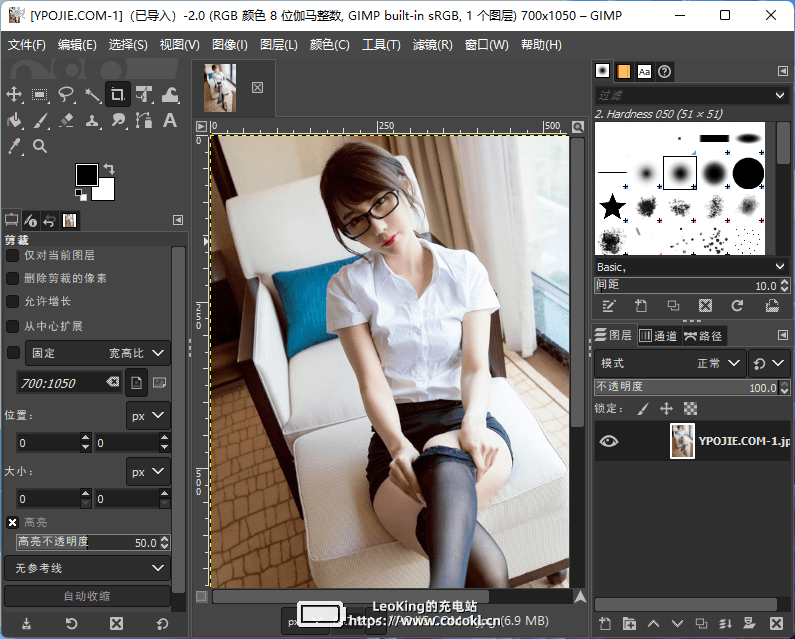Open the Basic brush tag dropdown
This screenshot has height=639, width=795.
pyautogui.click(x=780, y=266)
